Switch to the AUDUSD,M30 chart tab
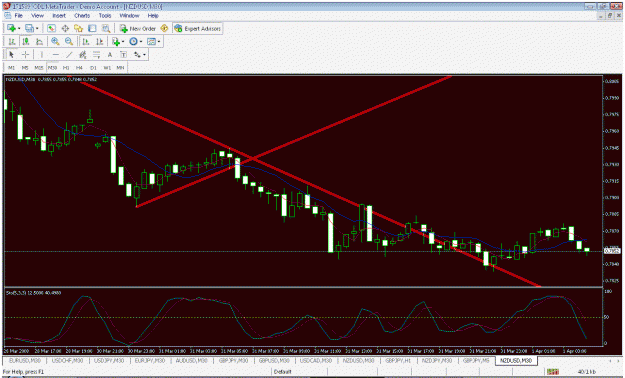 point(191,360)
